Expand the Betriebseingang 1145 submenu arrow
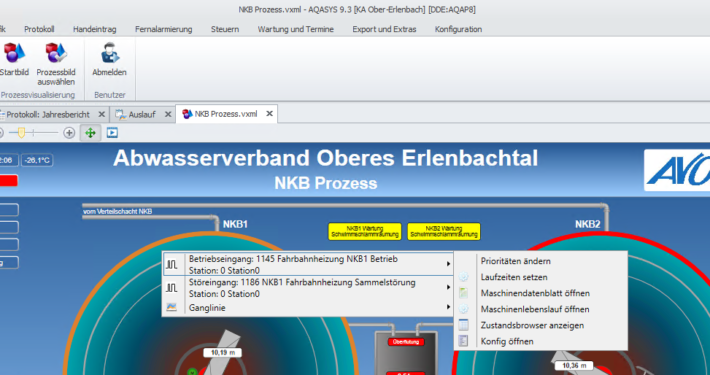Screen dimensions: 710x375 tap(448, 264)
